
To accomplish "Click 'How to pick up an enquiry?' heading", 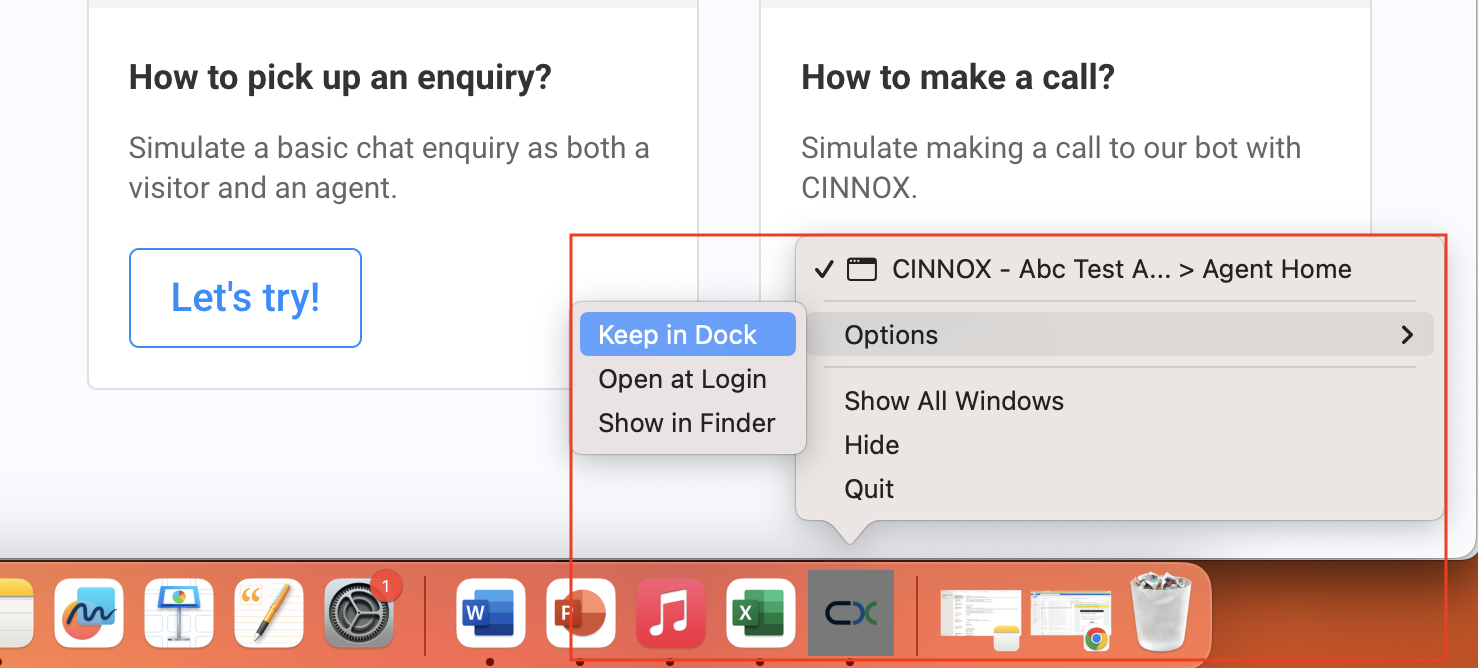I will pos(340,77).
